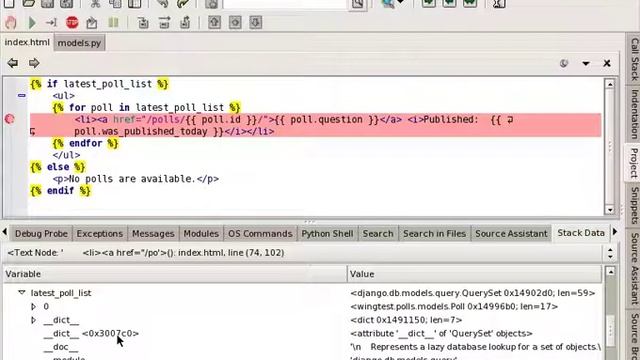This screenshot has height=360, width=640.
Task: Click the run-to-cursor arrow icon
Action: (51, 22)
